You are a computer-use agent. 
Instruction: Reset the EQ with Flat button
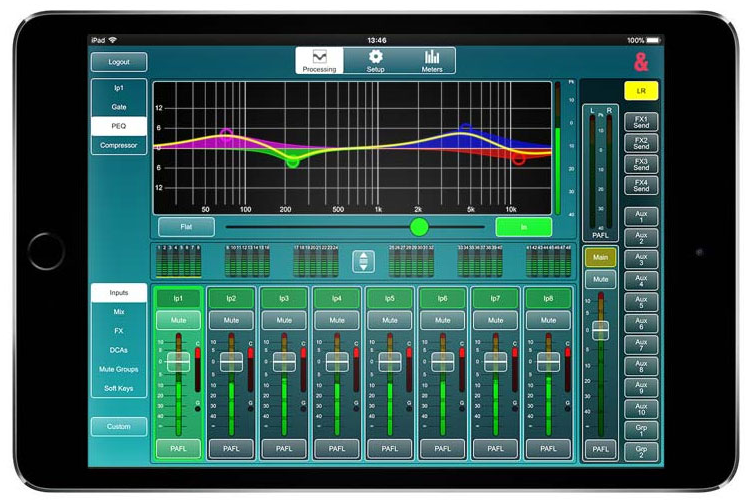point(186,227)
